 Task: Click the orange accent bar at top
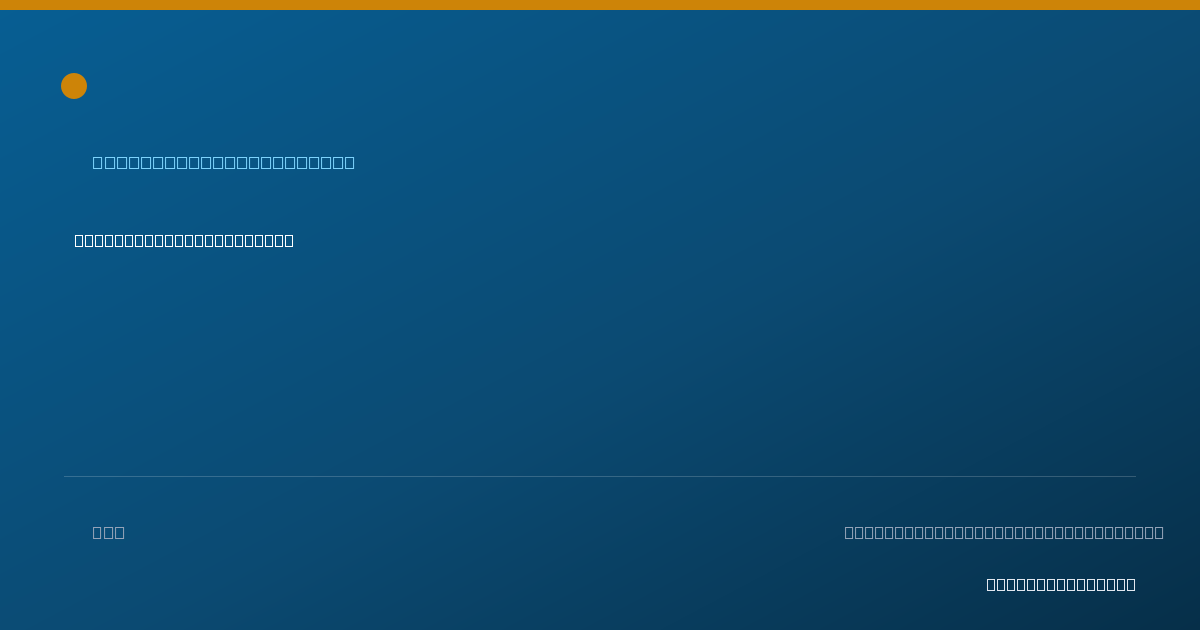point(600,5)
